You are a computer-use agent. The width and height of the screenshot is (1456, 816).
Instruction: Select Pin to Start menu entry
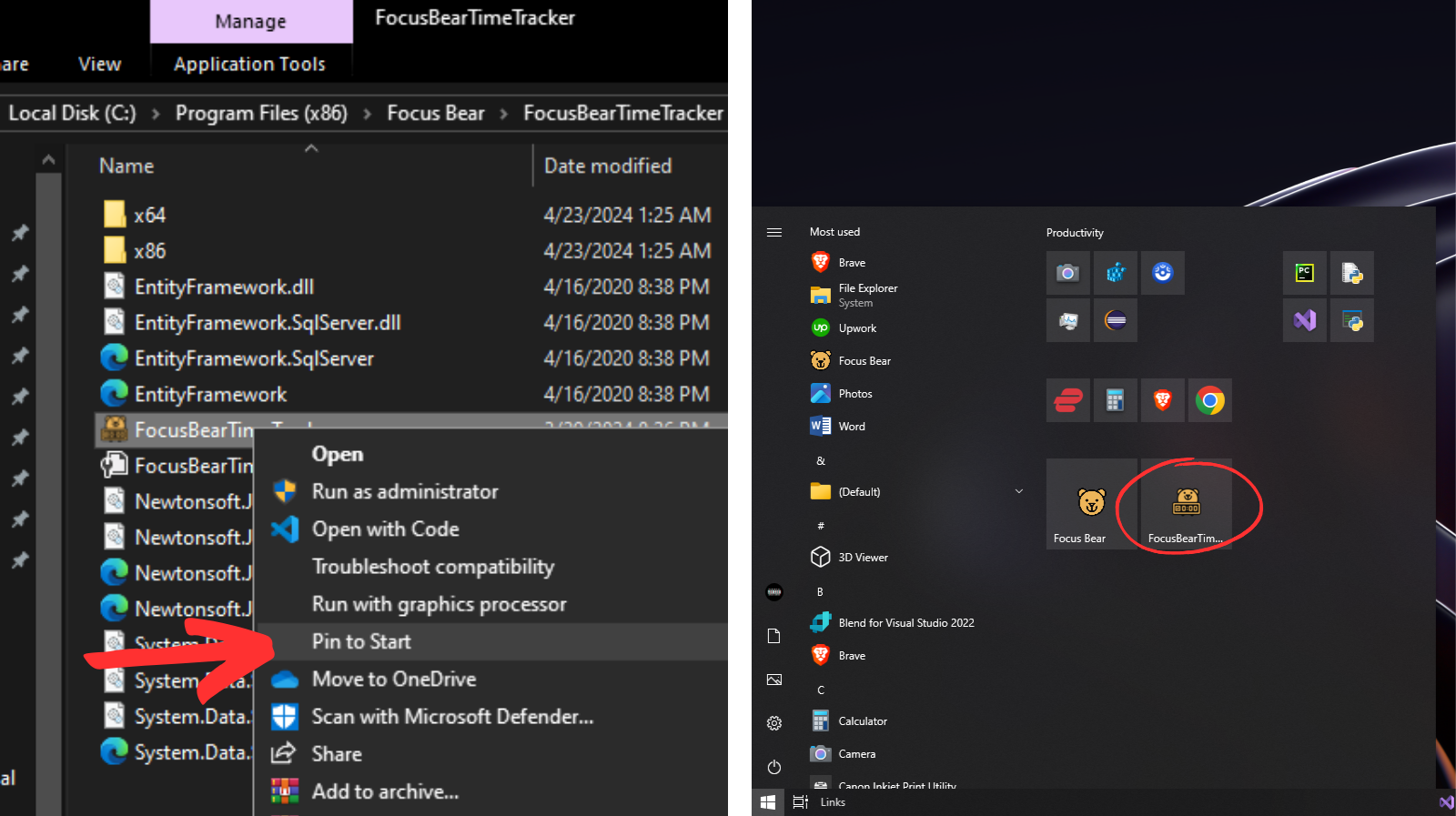[x=492, y=641]
